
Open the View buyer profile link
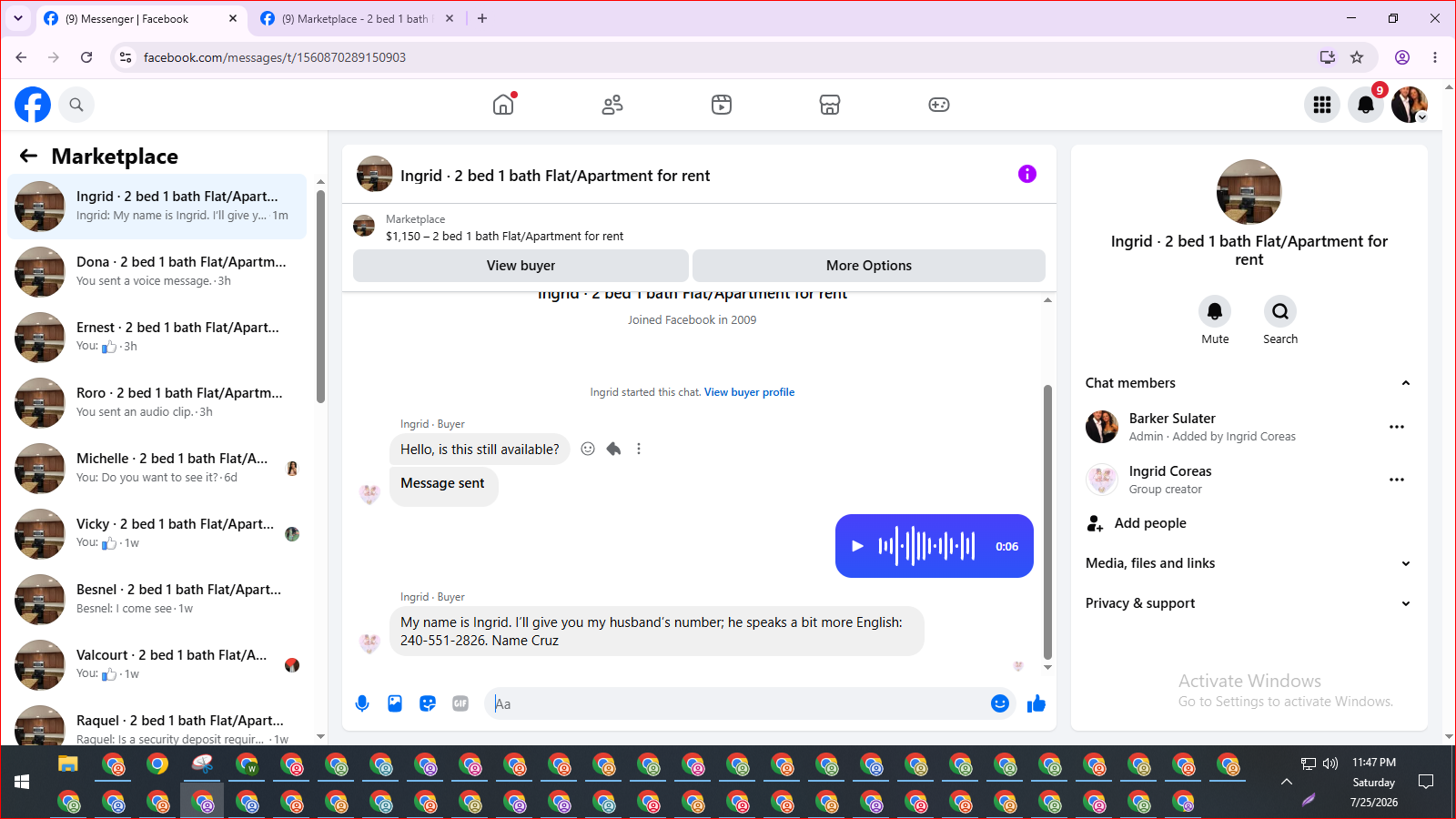tap(749, 392)
